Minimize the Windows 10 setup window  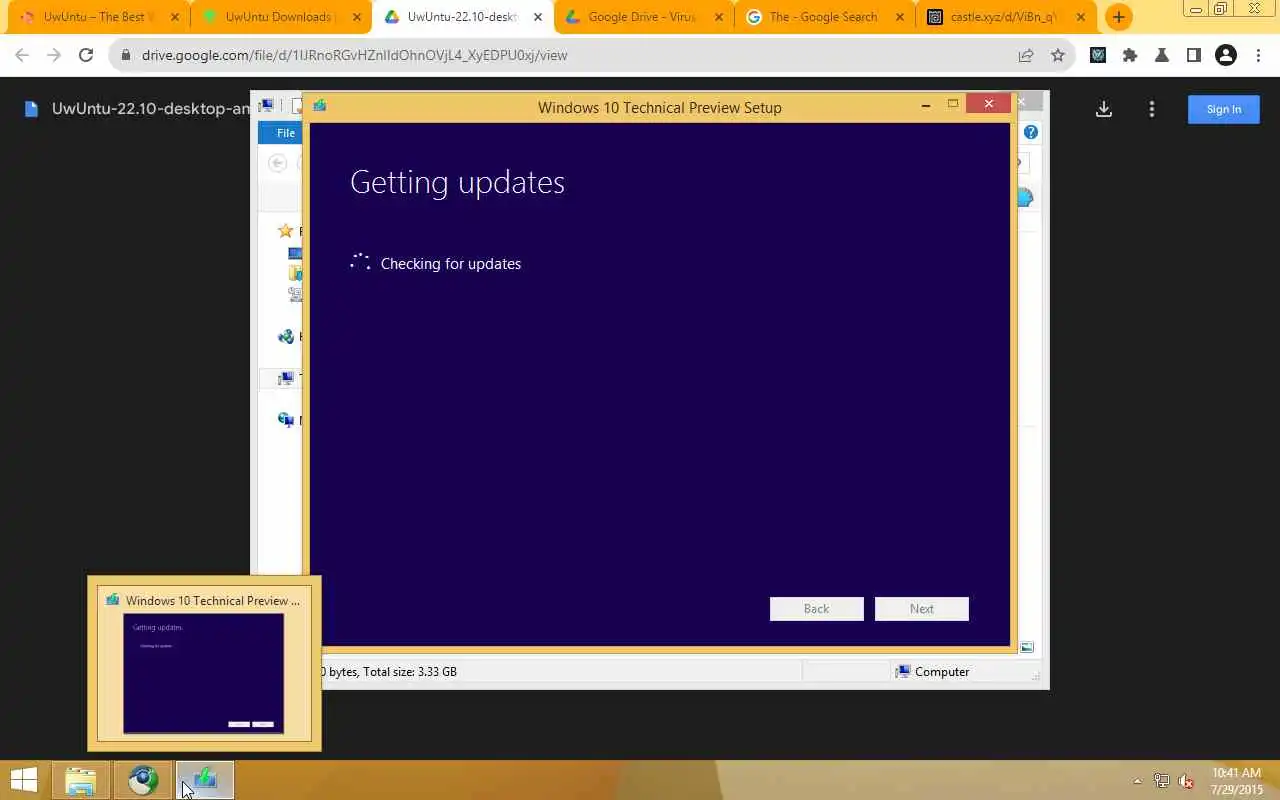pyautogui.click(x=926, y=104)
